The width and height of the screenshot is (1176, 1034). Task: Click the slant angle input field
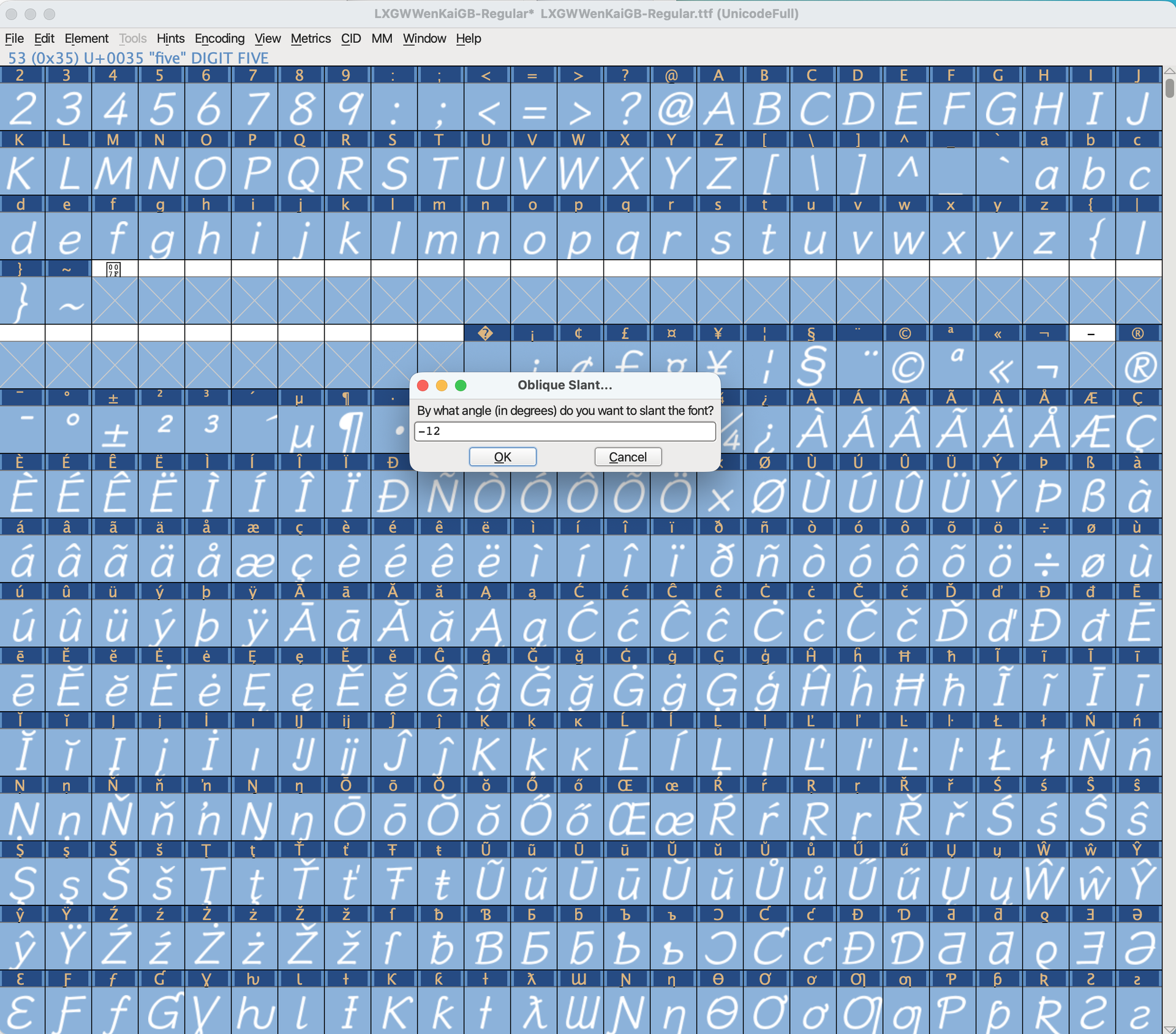click(x=564, y=431)
